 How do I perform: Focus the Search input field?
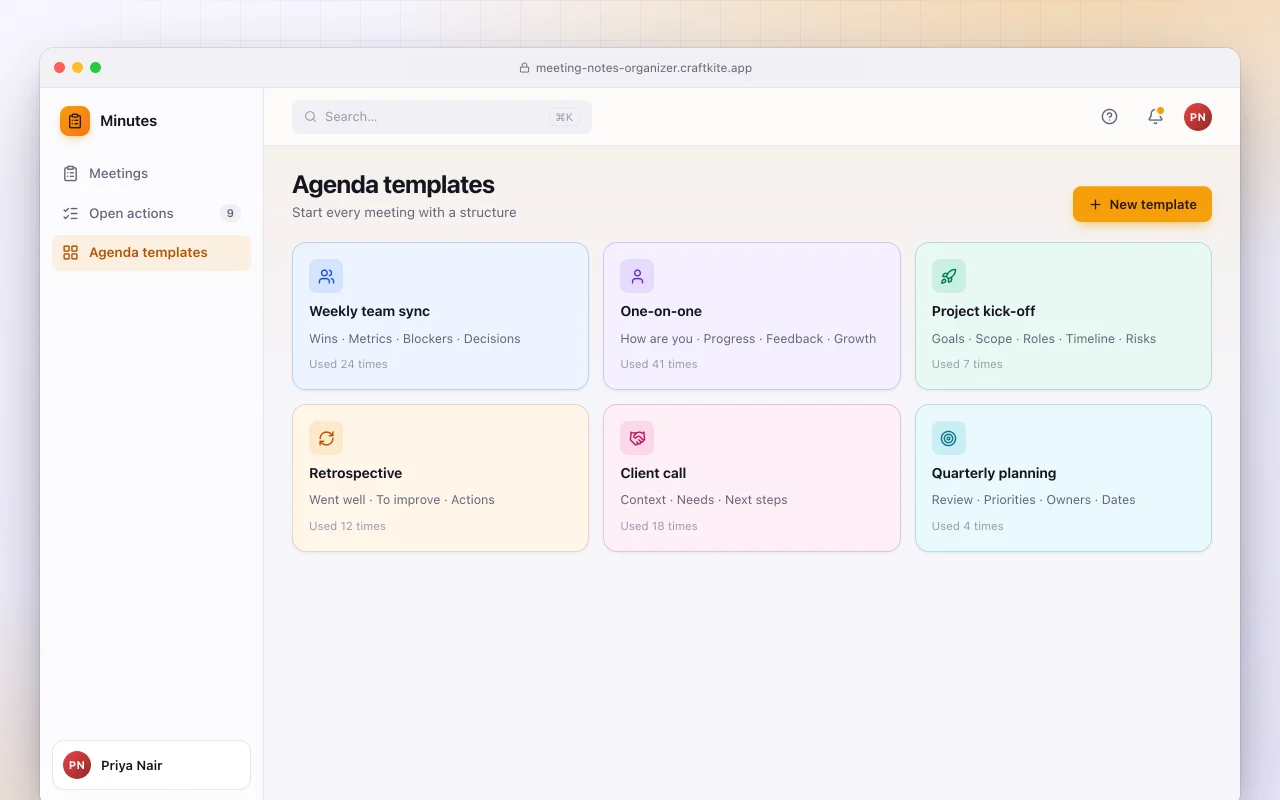pos(442,117)
